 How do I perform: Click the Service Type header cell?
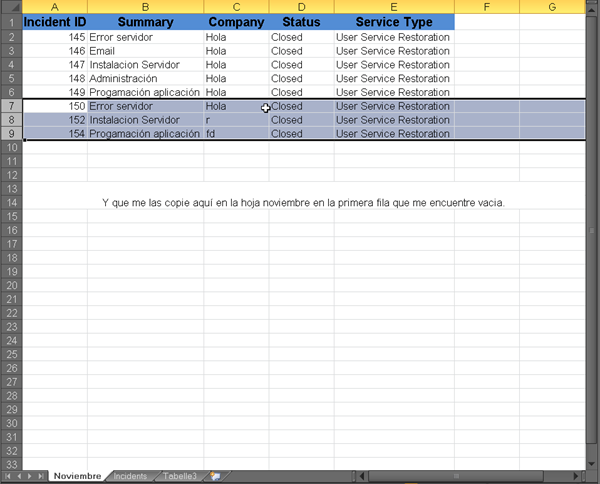(x=394, y=22)
